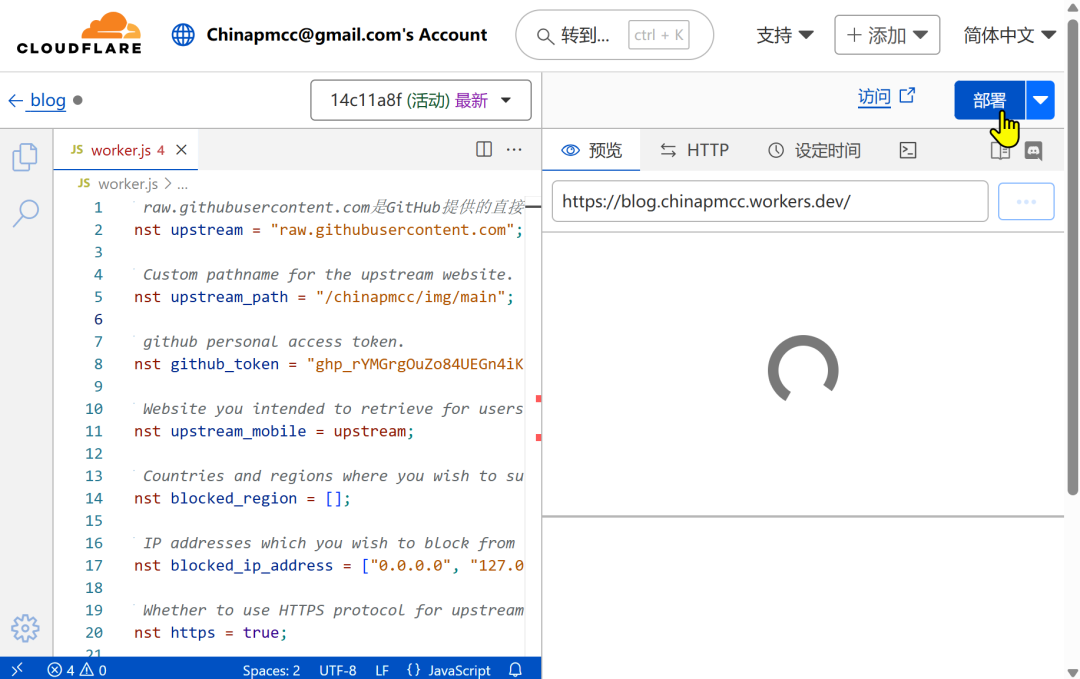Screen dimensions: 1080x679
Task: Open the Discord icon in preview toolbar
Action: [x=1034, y=151]
